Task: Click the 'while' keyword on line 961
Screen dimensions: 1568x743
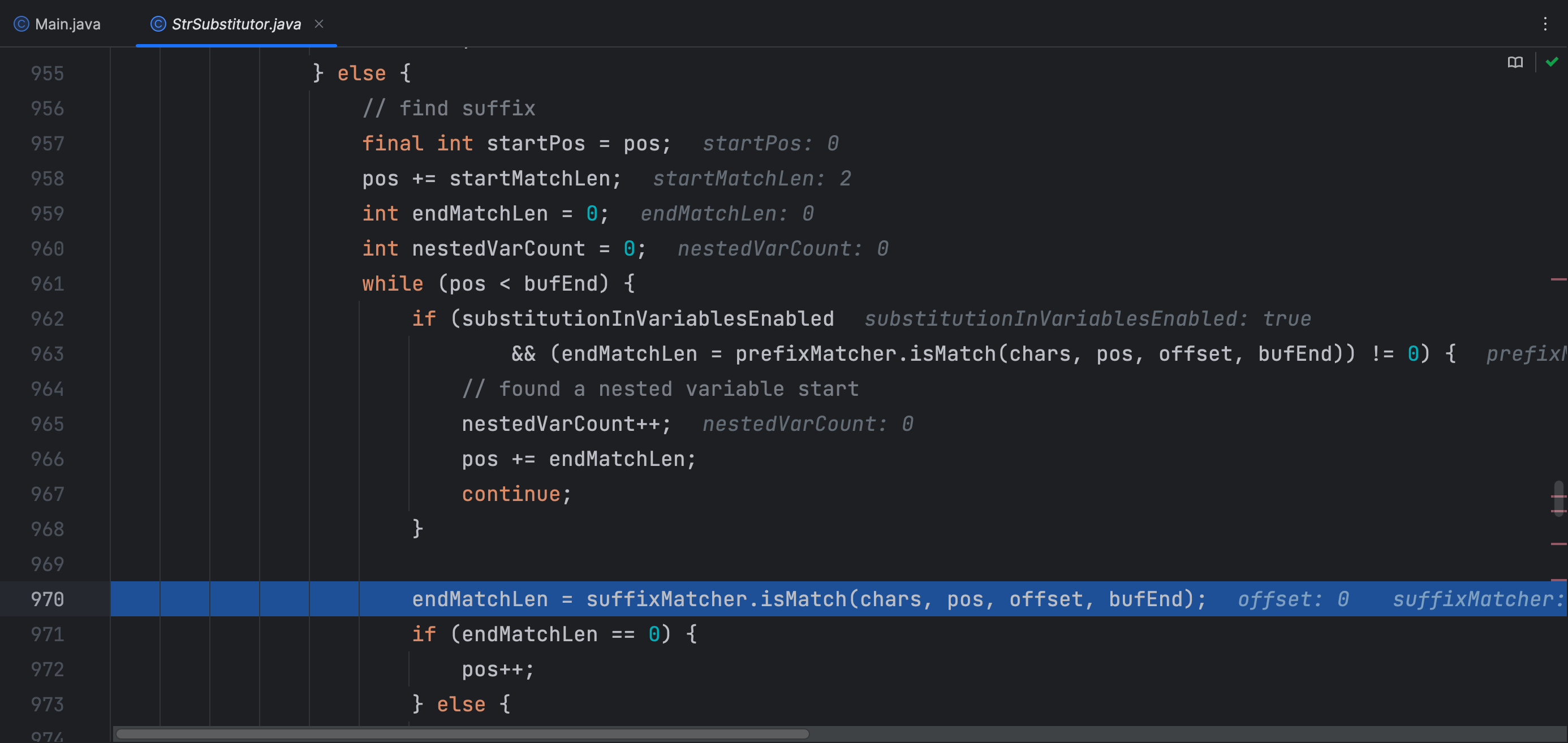Action: coord(393,283)
